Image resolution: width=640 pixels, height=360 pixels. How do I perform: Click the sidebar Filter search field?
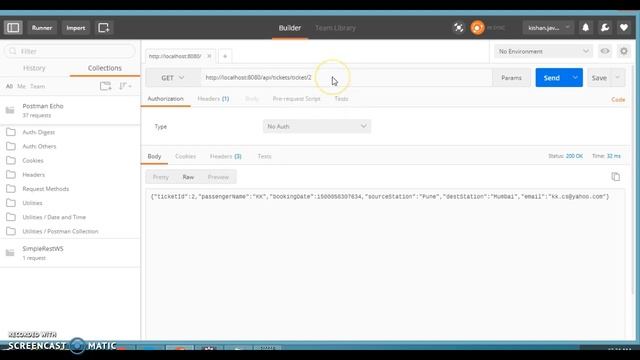(70, 51)
